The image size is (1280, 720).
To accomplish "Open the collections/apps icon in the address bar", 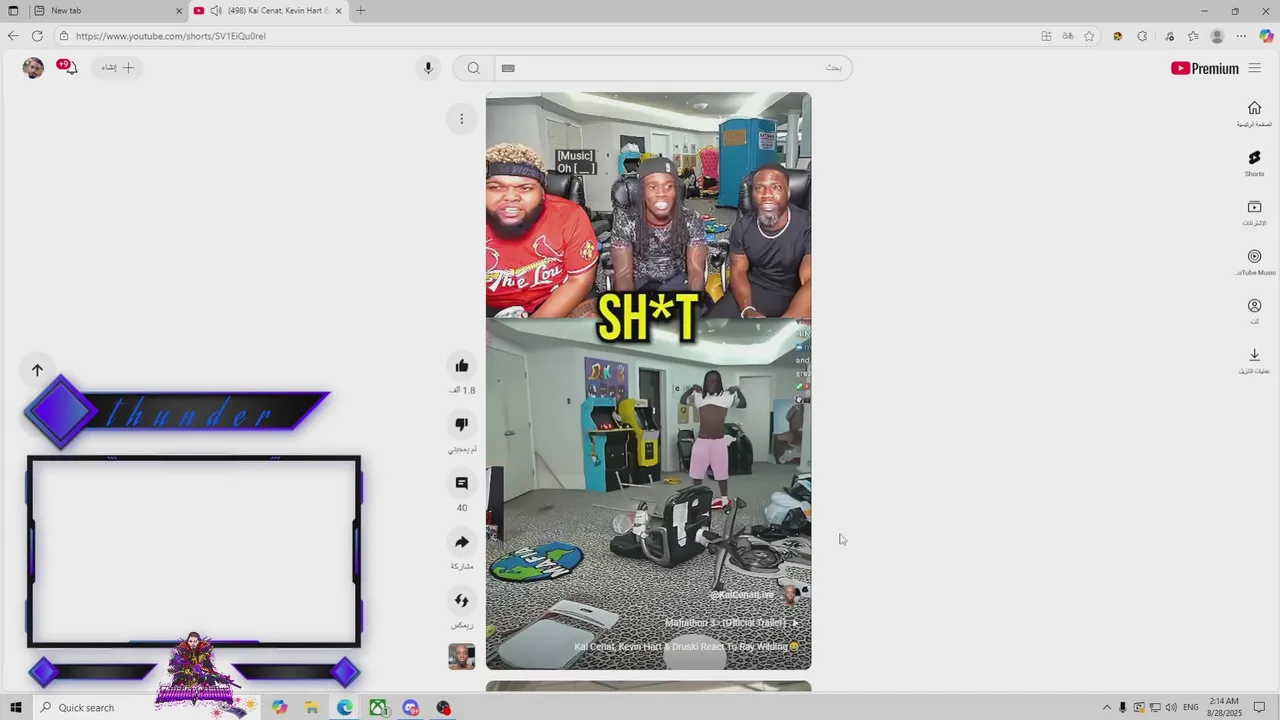I will point(1046,36).
